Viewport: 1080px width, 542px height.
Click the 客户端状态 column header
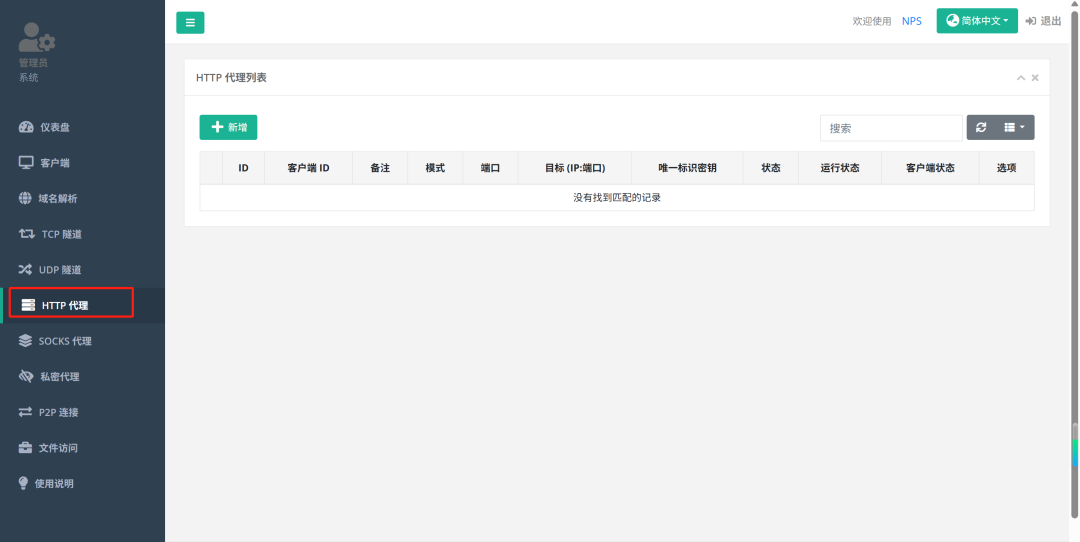931,168
